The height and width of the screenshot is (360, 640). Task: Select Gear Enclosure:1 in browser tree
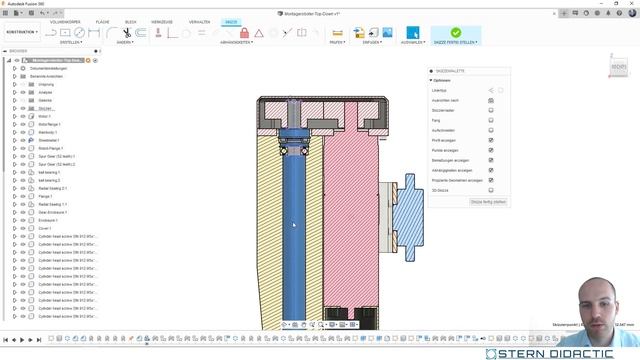pos(52,213)
